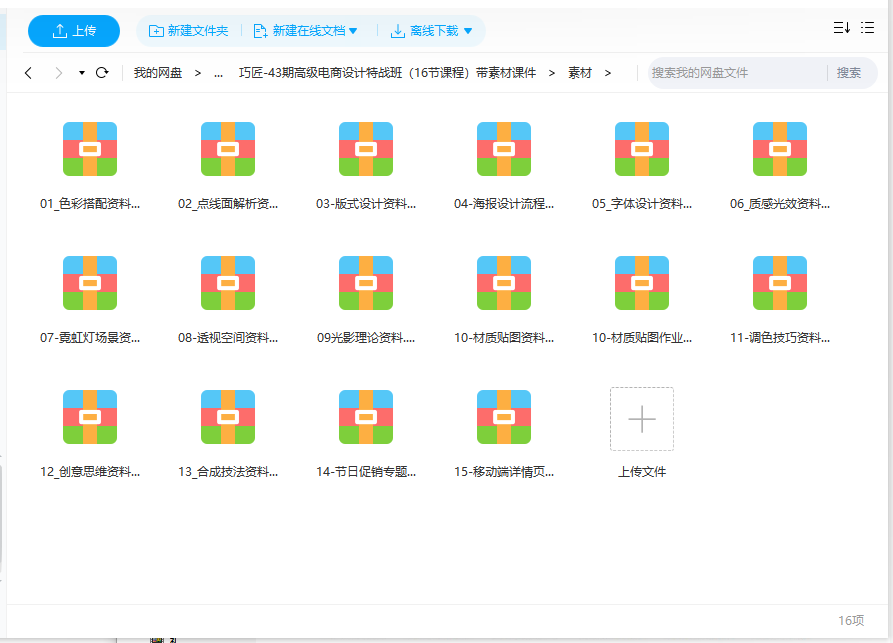Click the 12_创意思维资料... file name

pos(90,471)
